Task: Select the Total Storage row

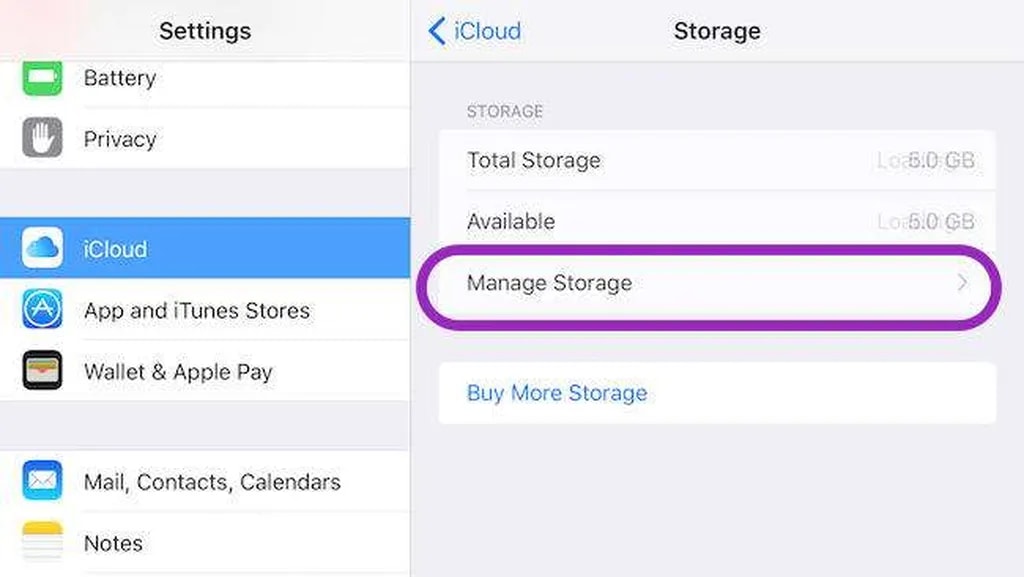Action: (533, 160)
